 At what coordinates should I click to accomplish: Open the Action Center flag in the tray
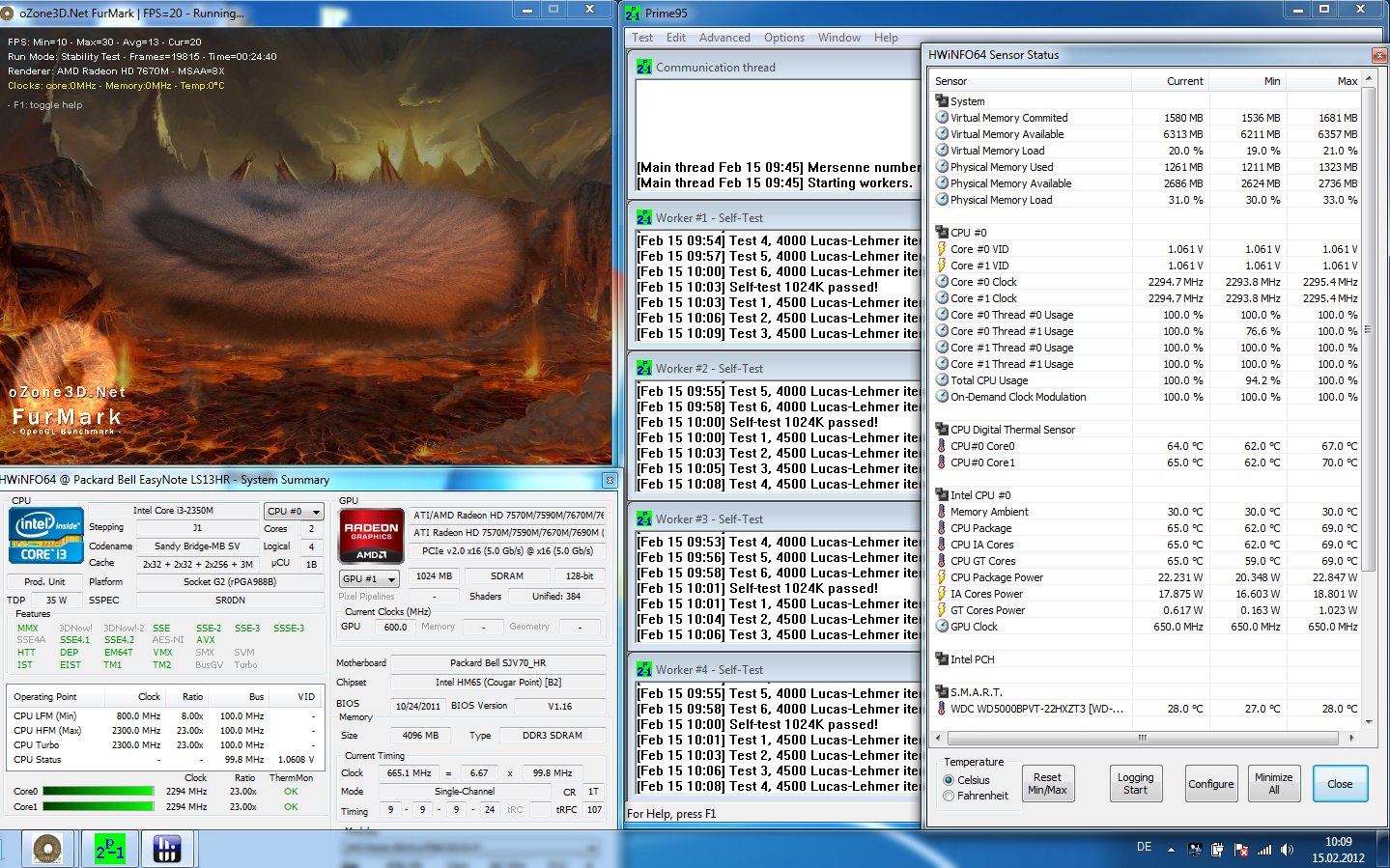pos(1239,850)
